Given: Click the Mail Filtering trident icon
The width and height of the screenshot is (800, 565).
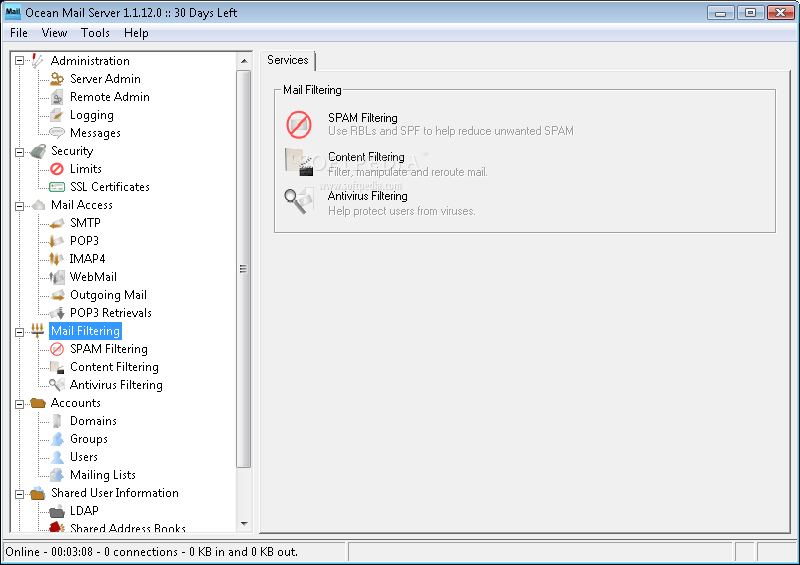Looking at the screenshot, I should pyautogui.click(x=37, y=331).
